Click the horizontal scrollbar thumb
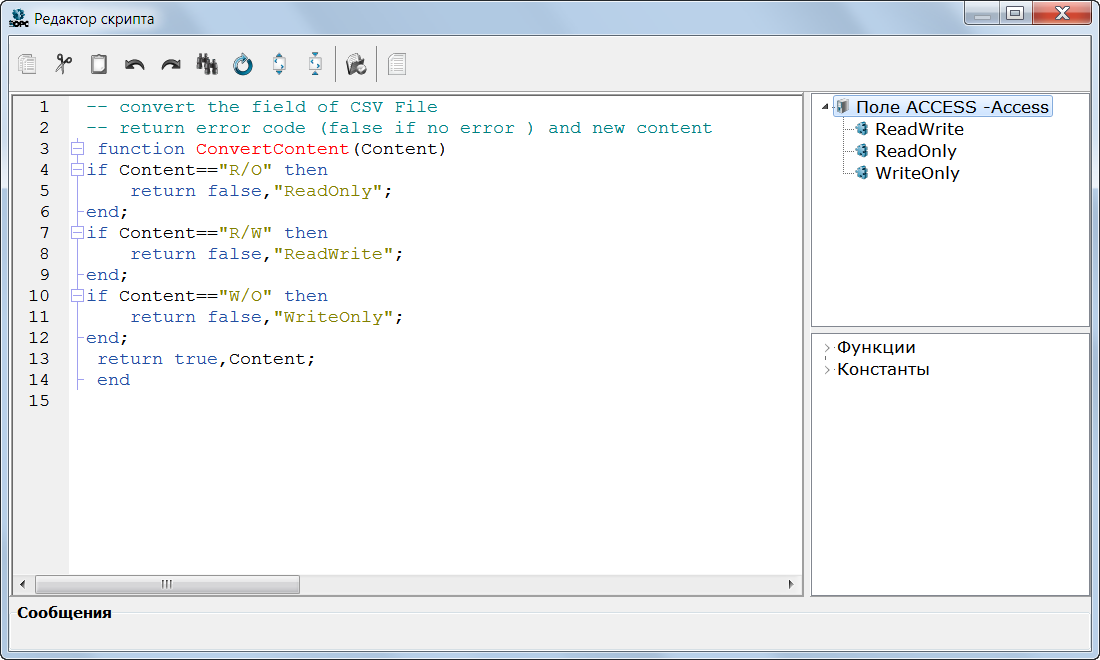The width and height of the screenshot is (1100, 660). point(167,584)
